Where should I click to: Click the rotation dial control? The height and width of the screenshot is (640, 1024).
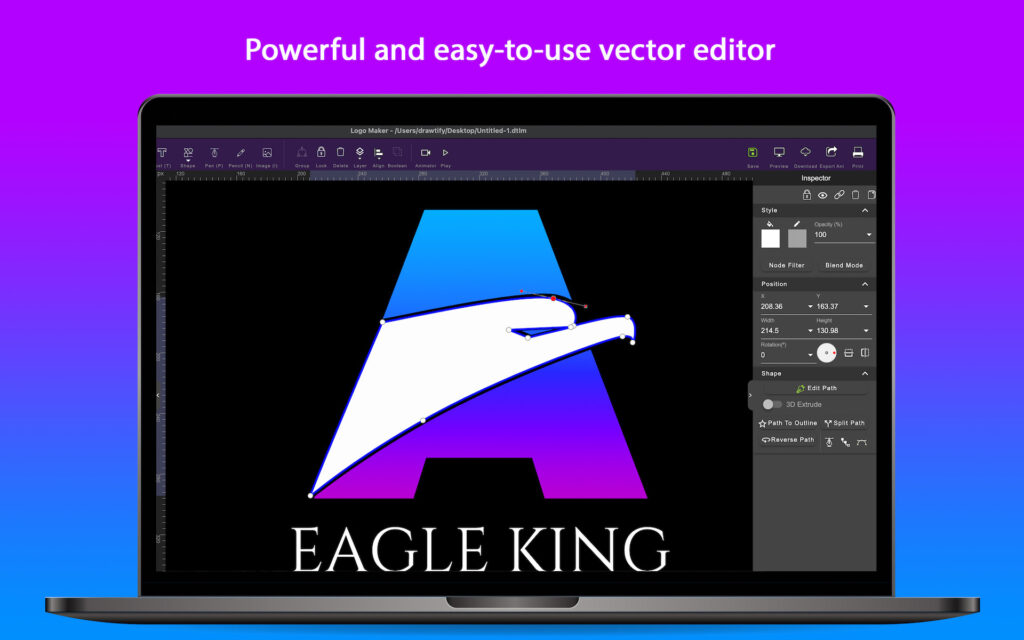coord(827,353)
